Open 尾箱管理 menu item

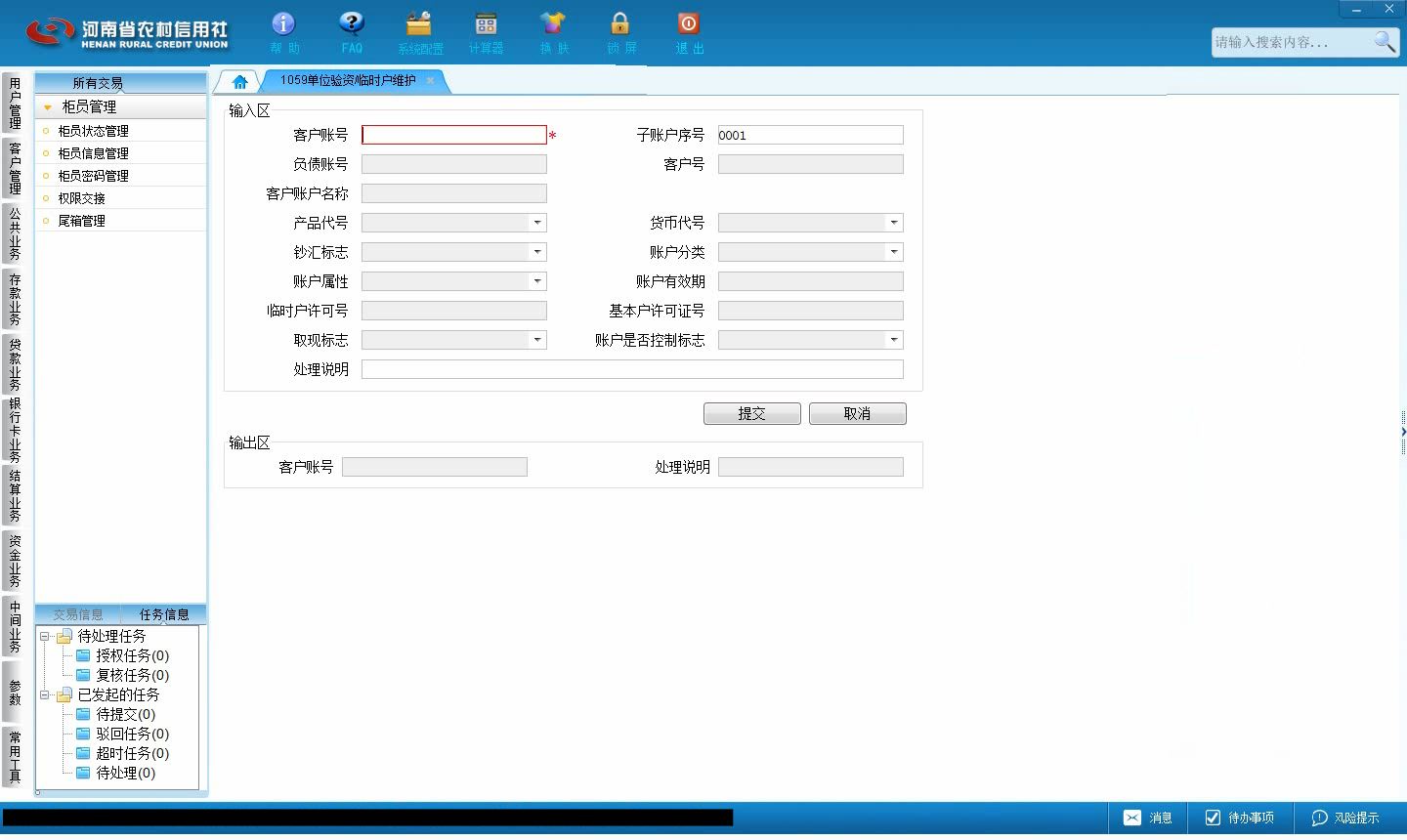coord(120,221)
